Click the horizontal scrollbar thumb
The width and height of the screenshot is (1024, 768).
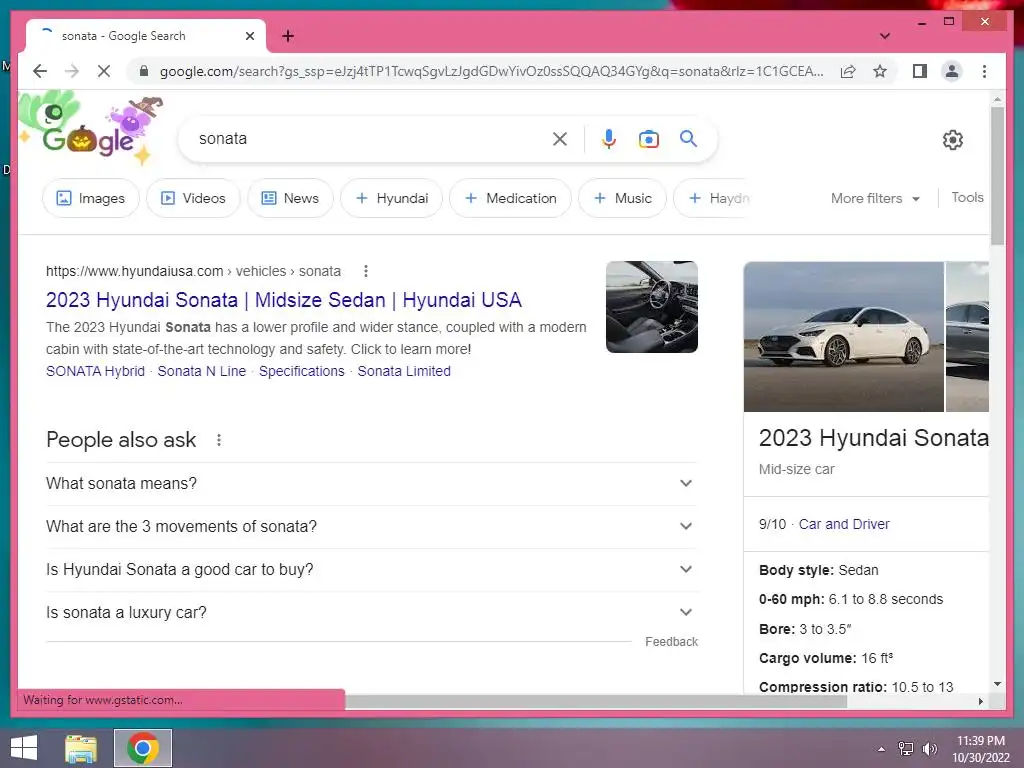(596, 701)
